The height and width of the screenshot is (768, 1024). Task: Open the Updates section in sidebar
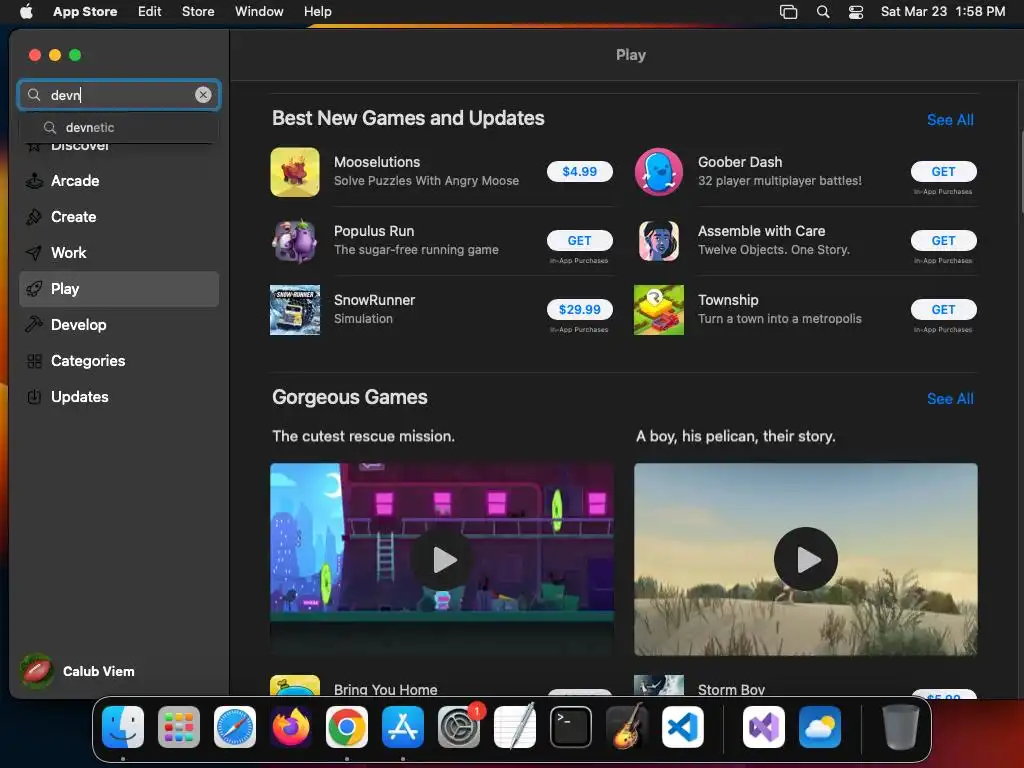coord(119,396)
